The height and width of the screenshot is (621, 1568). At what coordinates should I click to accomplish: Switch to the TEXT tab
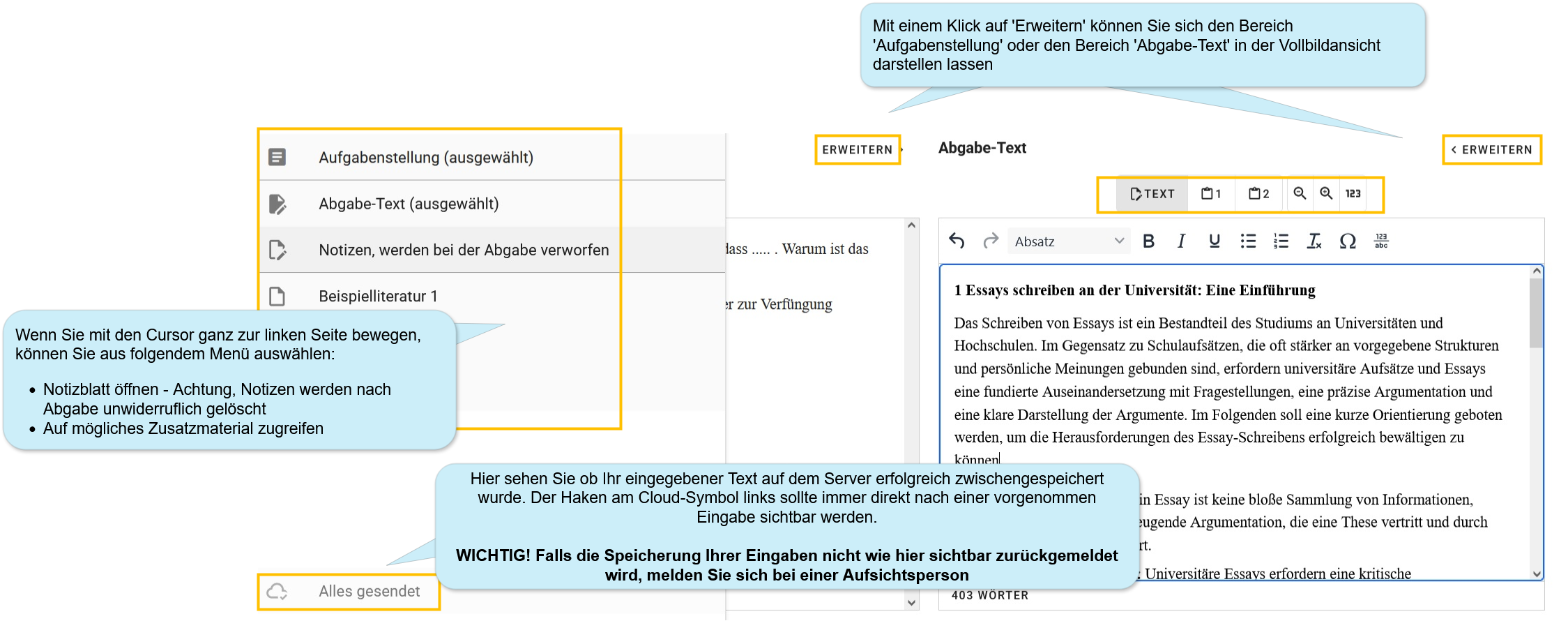click(x=1152, y=194)
